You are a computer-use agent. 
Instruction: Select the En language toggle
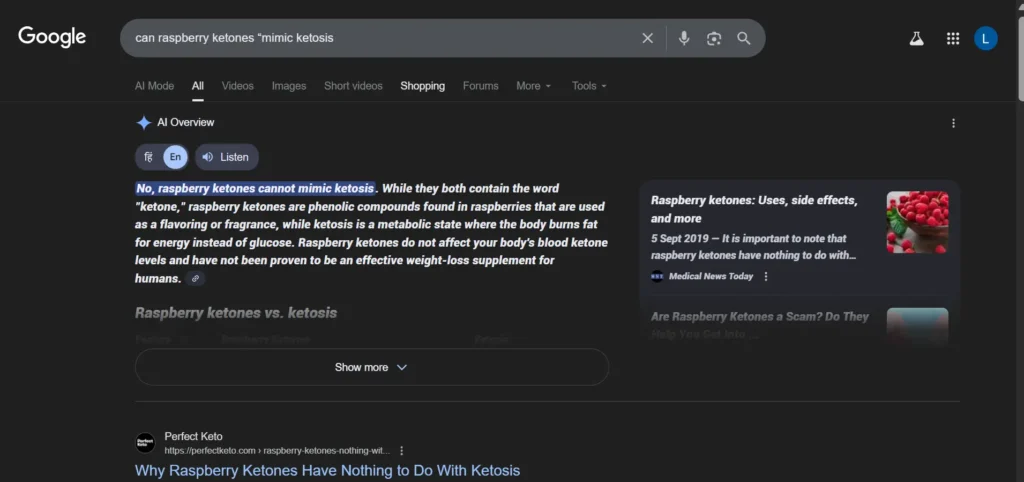tap(175, 157)
